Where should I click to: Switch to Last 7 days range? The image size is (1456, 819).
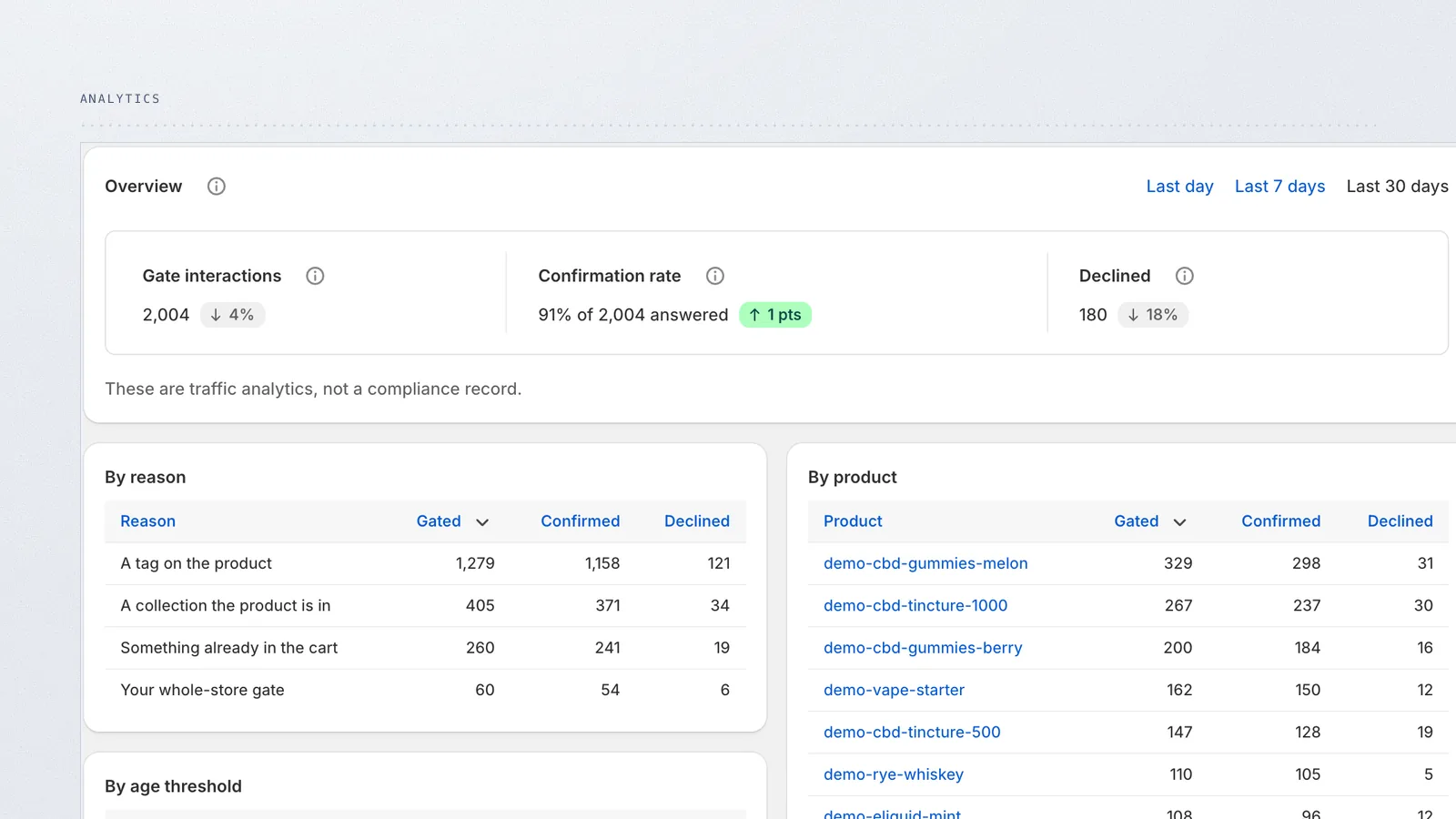click(1279, 187)
